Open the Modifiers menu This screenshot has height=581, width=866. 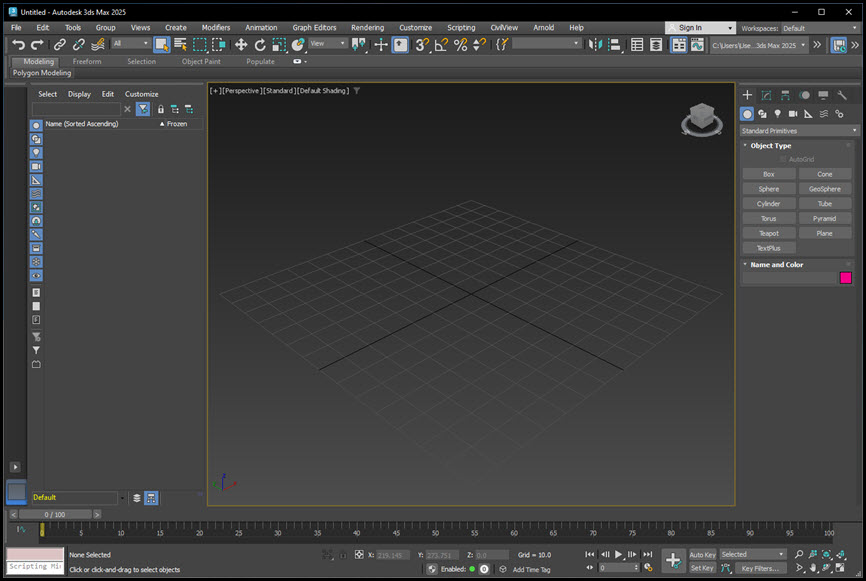point(216,28)
